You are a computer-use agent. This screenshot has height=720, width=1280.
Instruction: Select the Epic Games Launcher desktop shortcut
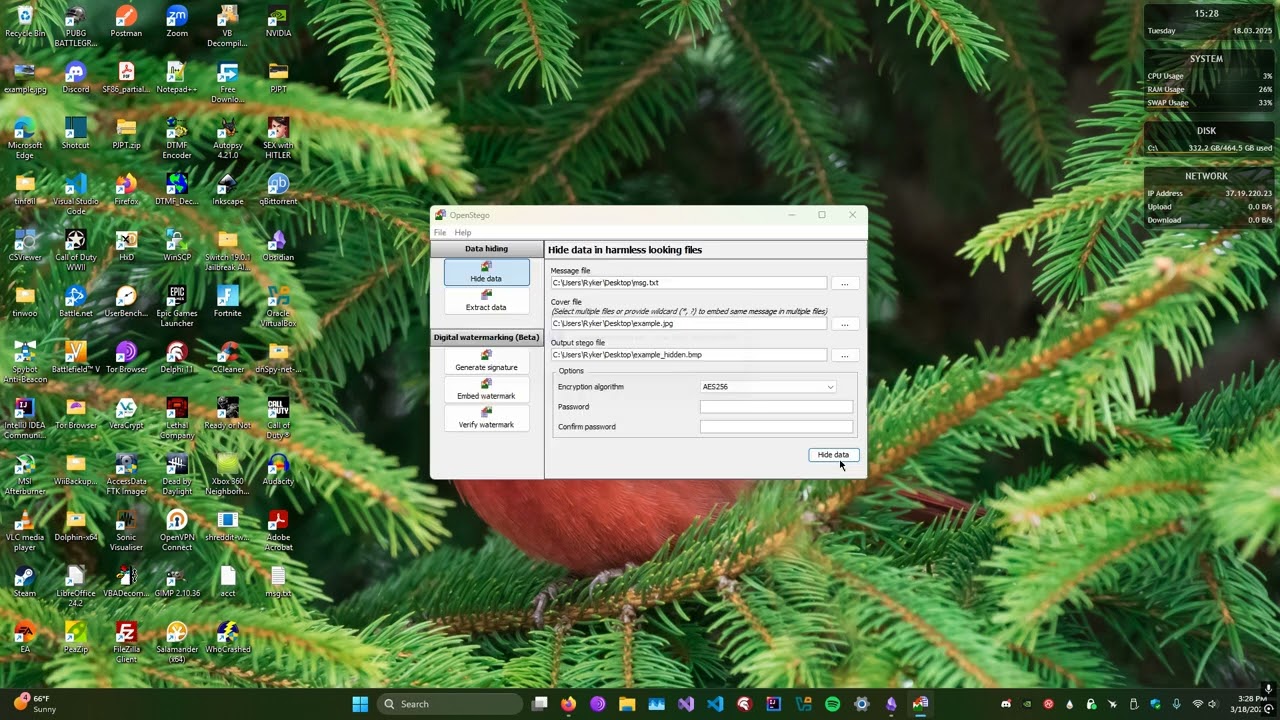click(x=177, y=306)
